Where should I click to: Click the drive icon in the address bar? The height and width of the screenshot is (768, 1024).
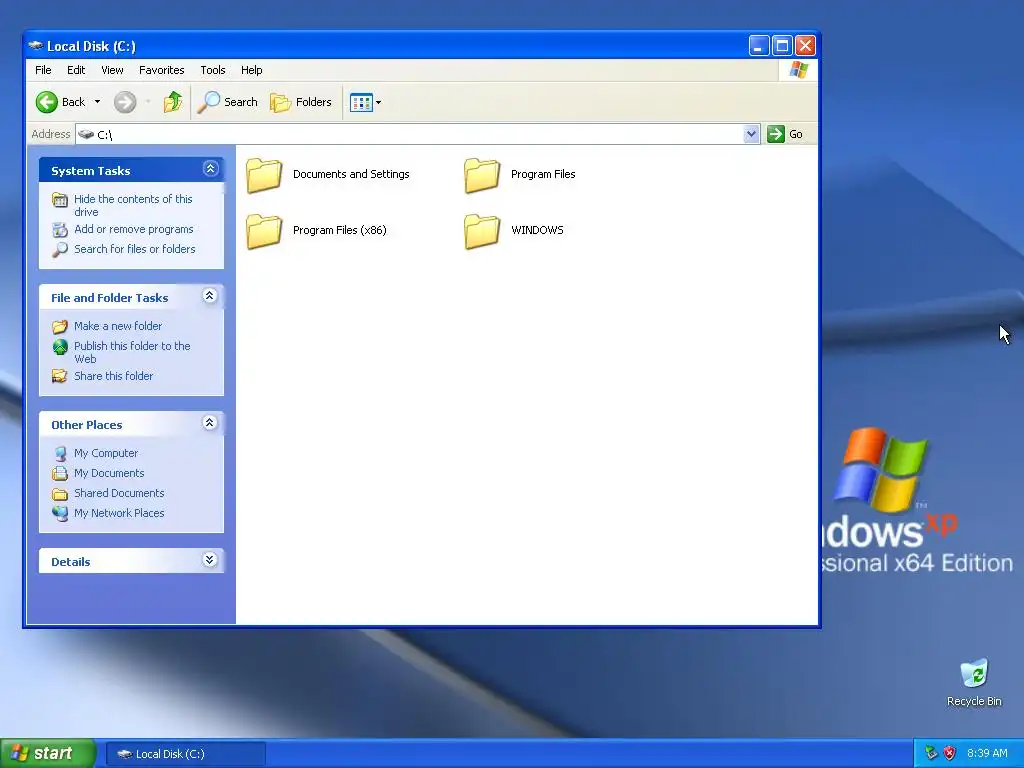click(x=86, y=135)
